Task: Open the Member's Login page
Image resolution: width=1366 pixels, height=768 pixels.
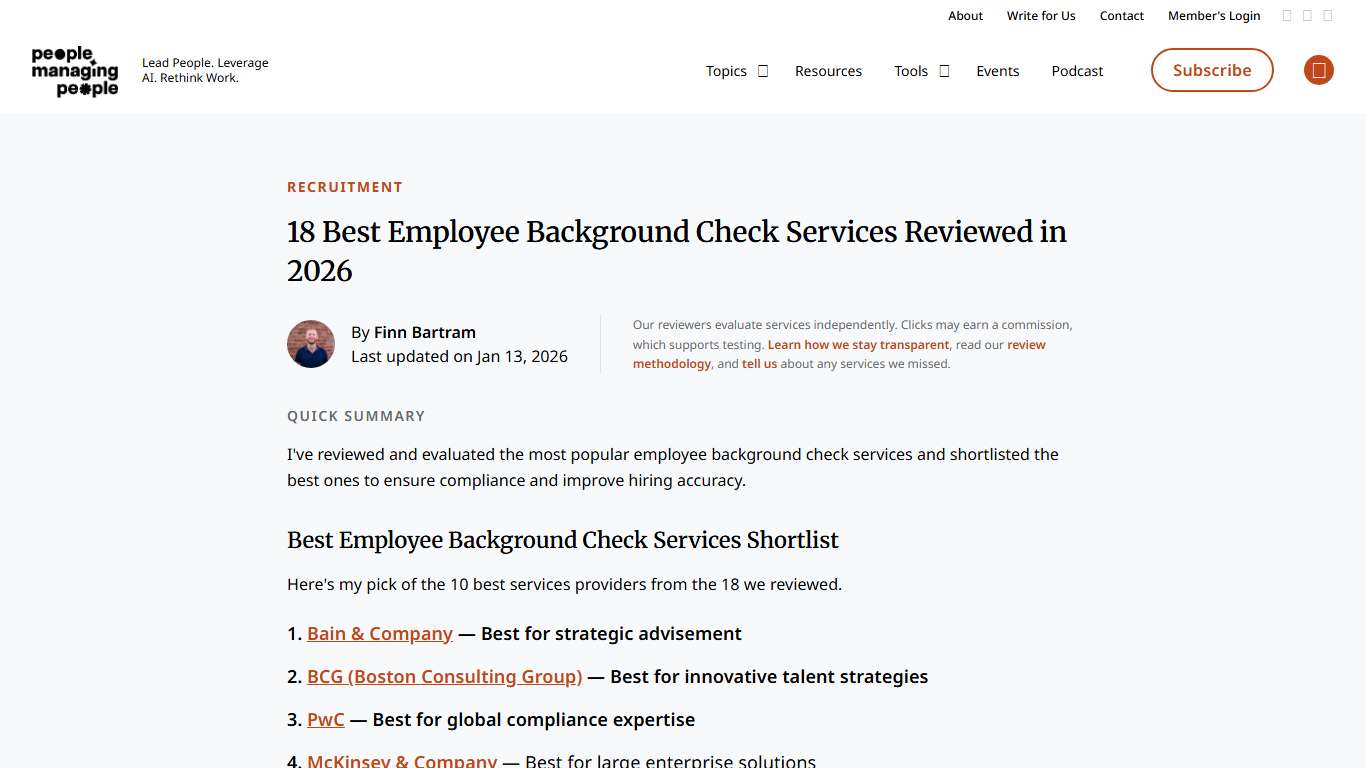Action: (1214, 15)
